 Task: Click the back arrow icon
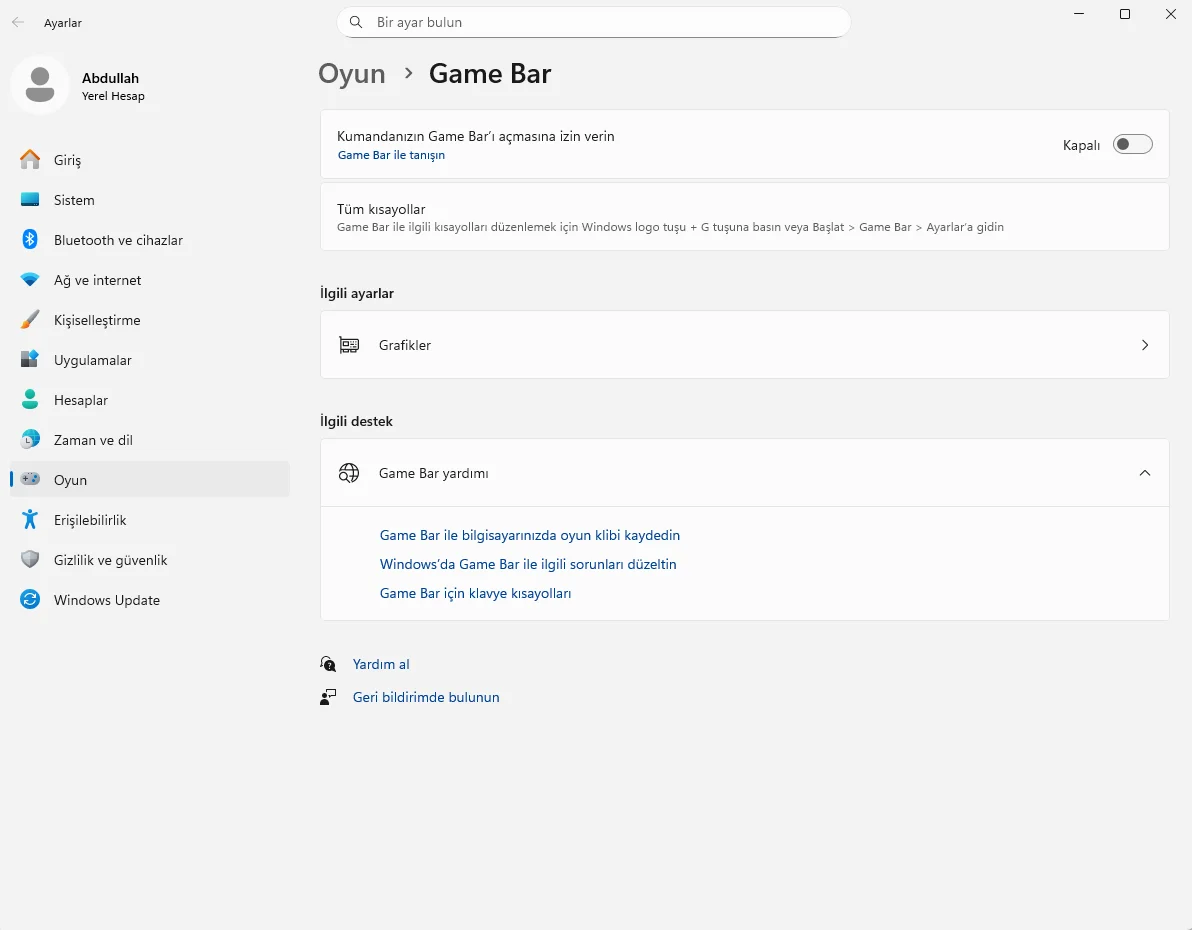(x=18, y=23)
